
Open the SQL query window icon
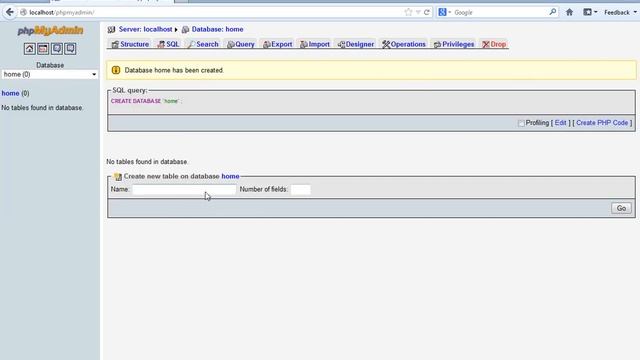tap(43, 49)
